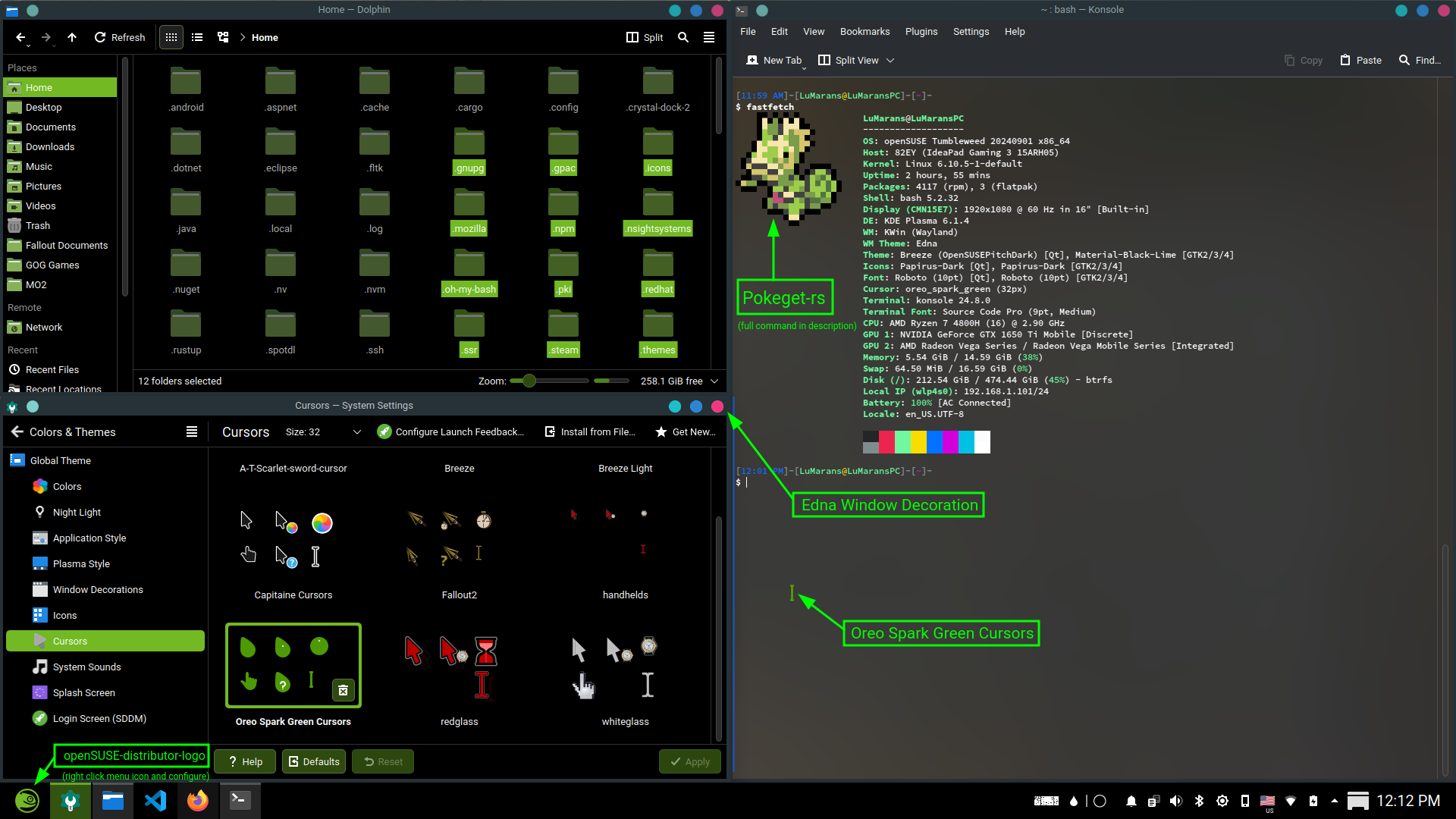Click Configure Launch Feedback button
Screen dimensions: 1456x819
(451, 431)
